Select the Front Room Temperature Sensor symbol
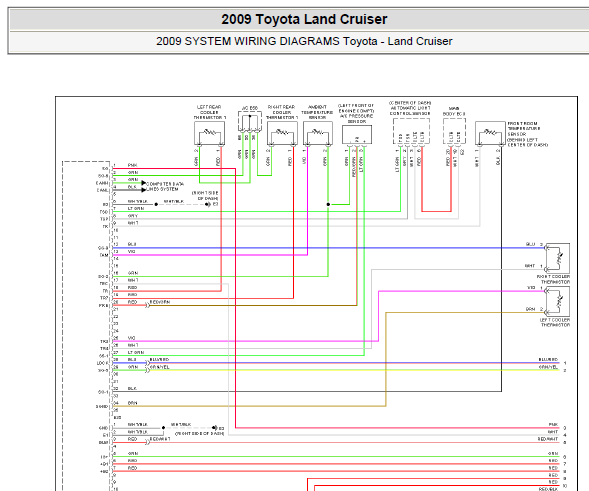This screenshot has width=589, height=491. [x=490, y=133]
